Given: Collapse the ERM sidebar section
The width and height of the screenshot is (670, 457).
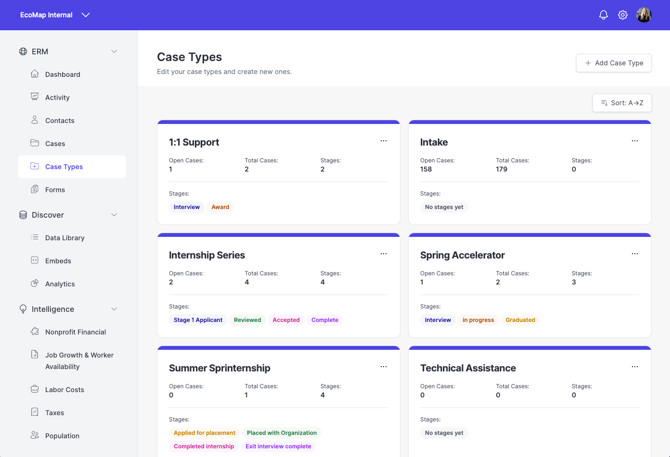Looking at the screenshot, I should click(x=114, y=51).
